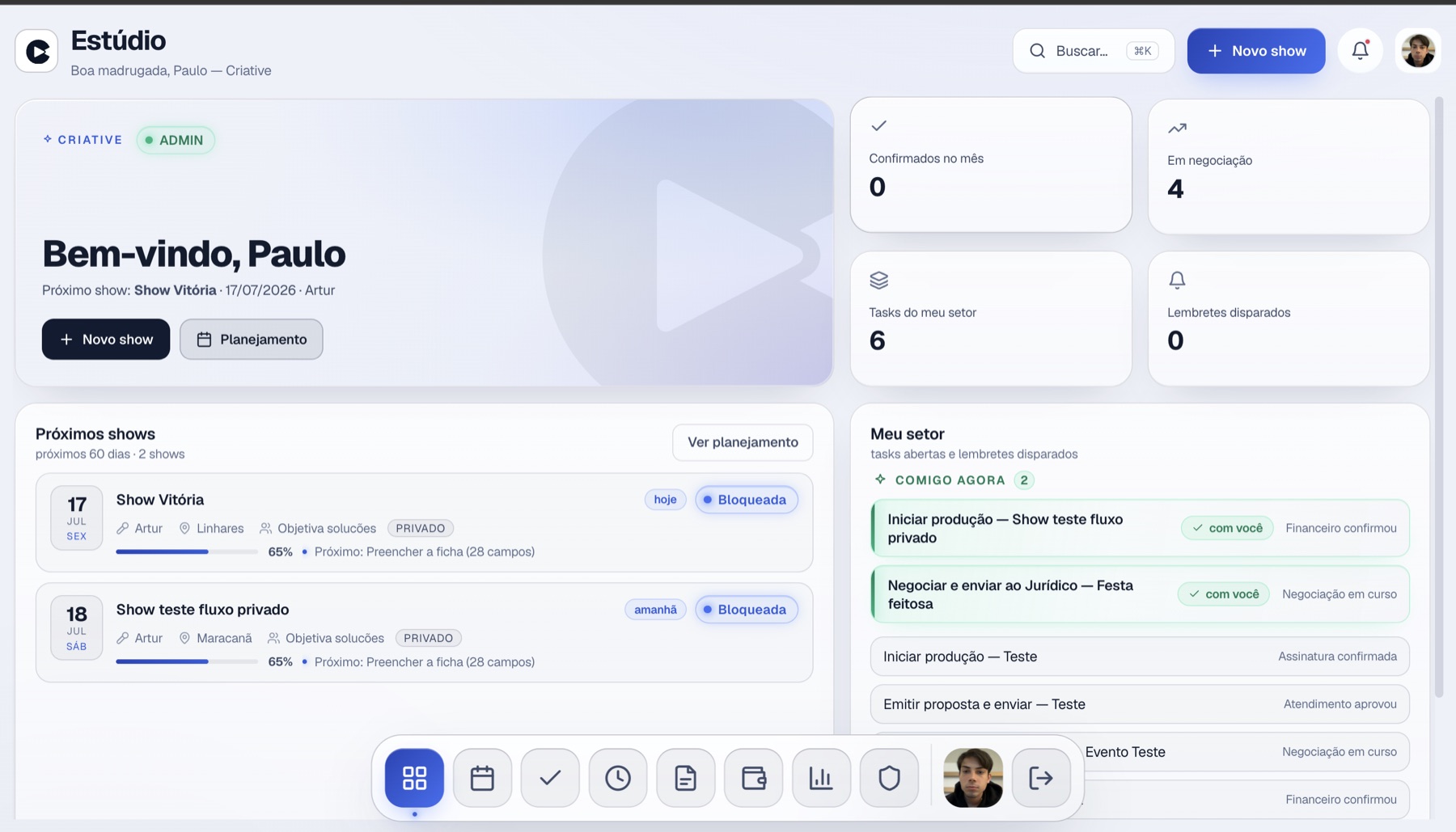Open the Show teste fluxo privado row title
The image size is (1456, 832).
tap(202, 610)
